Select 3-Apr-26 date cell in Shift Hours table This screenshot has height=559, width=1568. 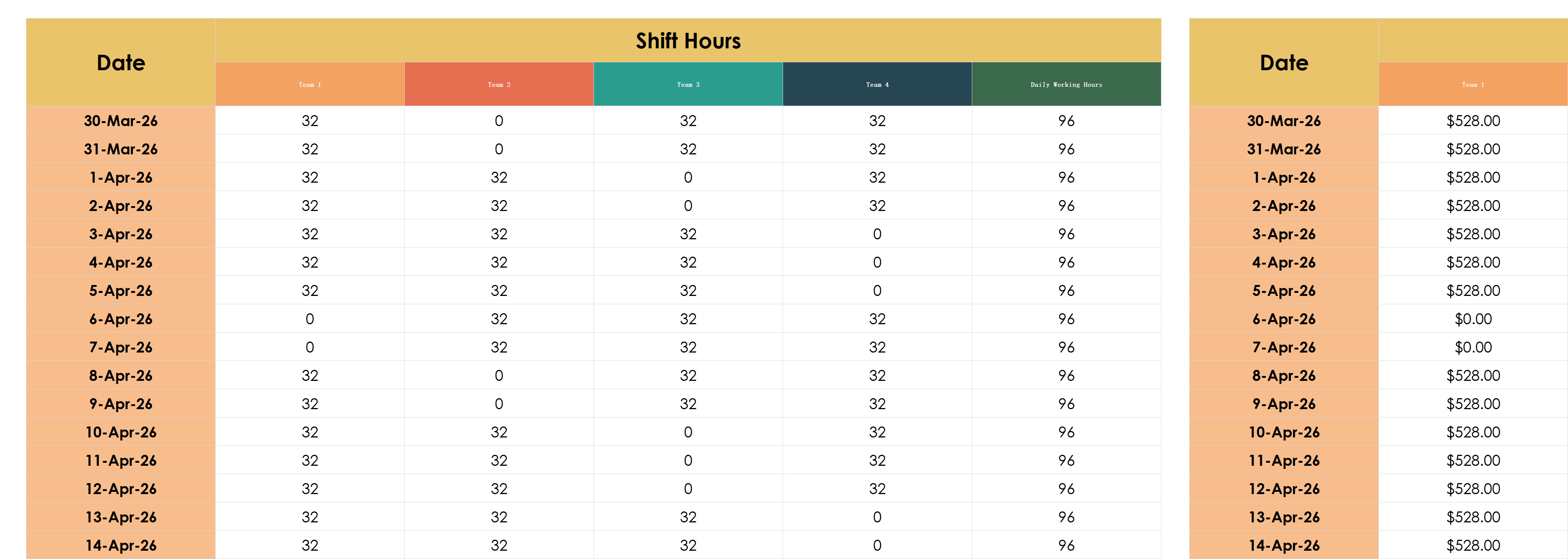pyautogui.click(x=120, y=234)
